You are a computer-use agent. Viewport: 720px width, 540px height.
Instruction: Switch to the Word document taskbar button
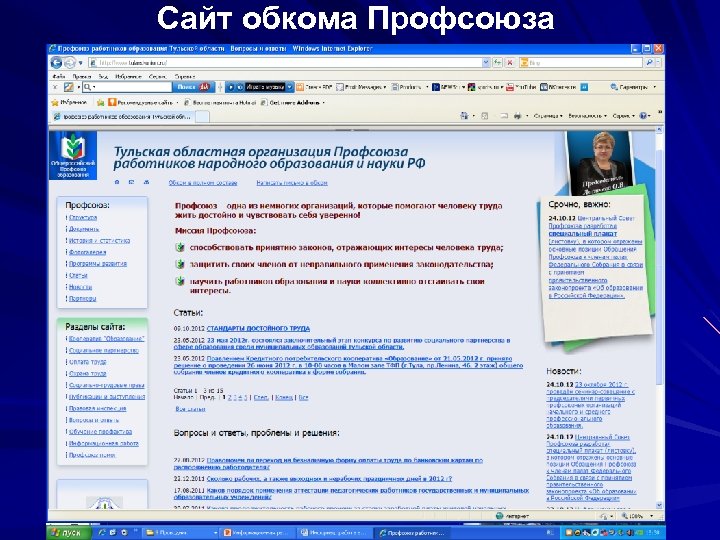[x=335, y=533]
